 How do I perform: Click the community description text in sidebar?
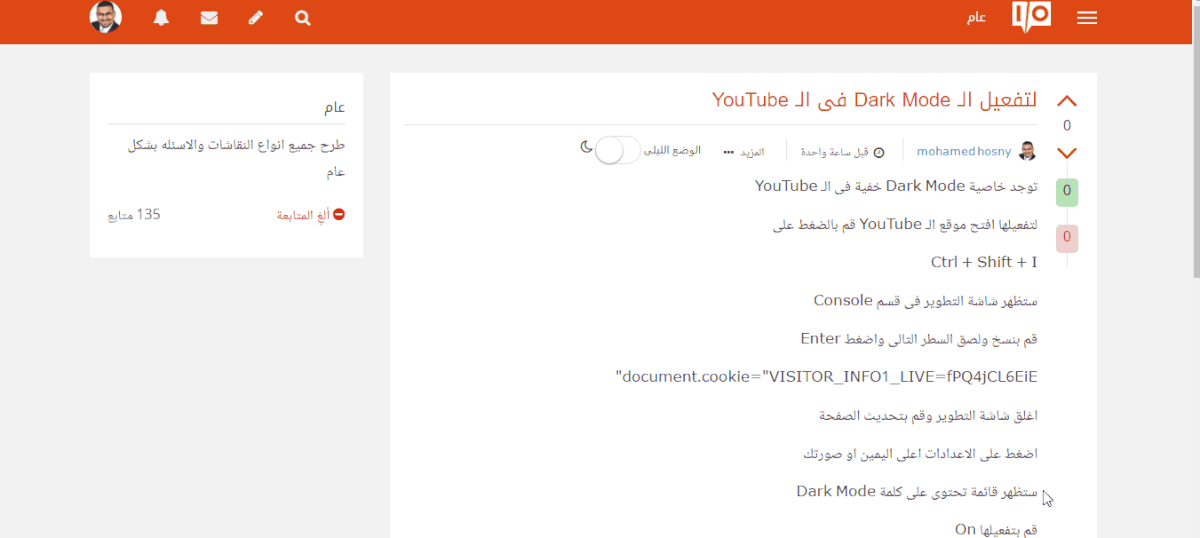(x=236, y=158)
